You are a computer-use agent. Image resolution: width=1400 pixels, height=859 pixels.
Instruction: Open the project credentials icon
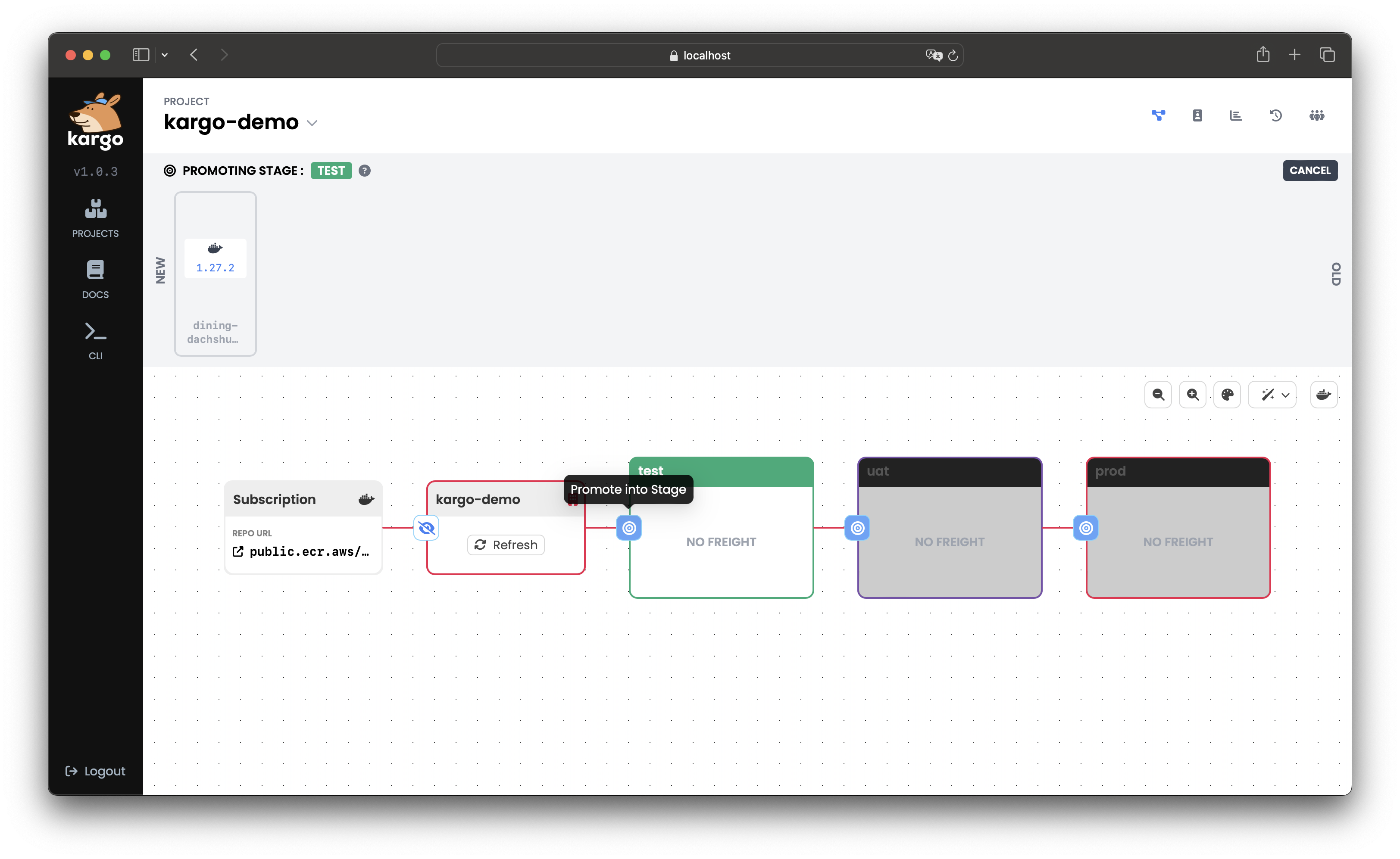1197,116
